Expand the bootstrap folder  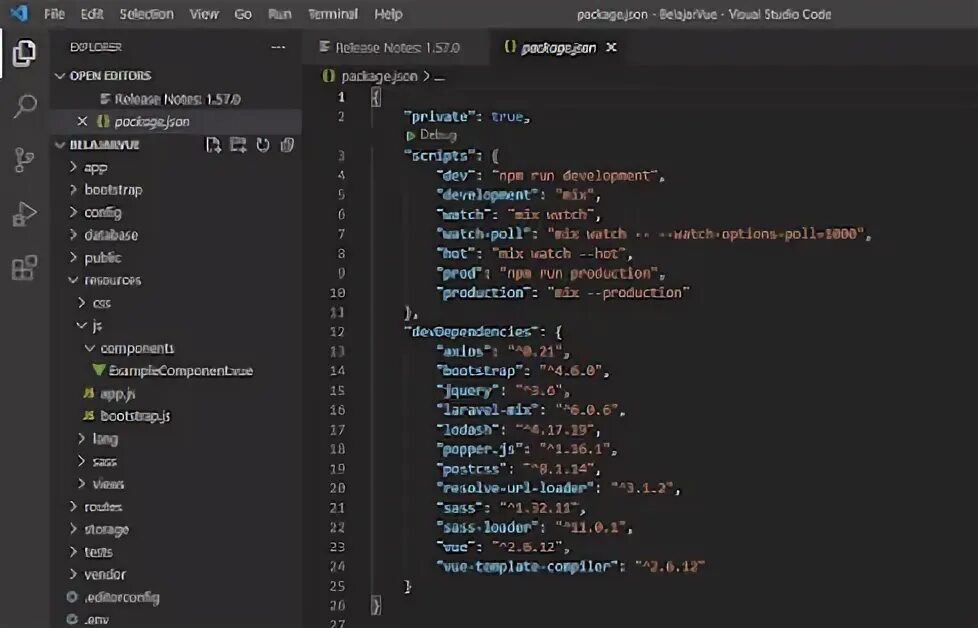(73, 190)
